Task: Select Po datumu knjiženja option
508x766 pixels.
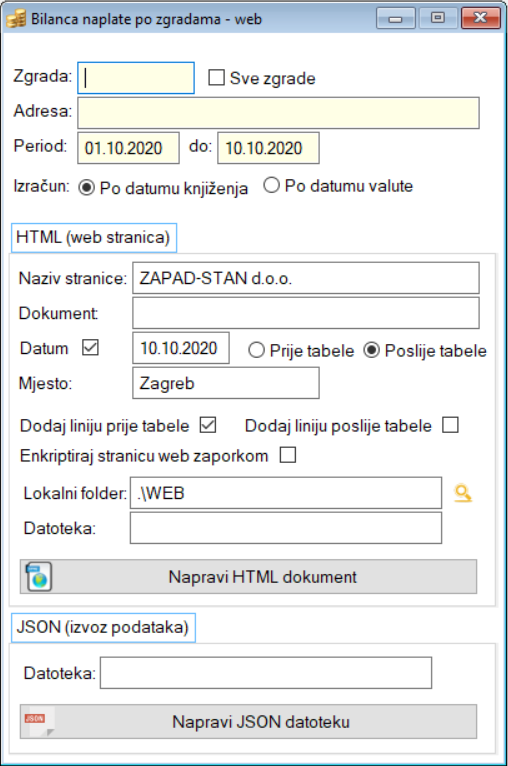Action: pos(86,188)
